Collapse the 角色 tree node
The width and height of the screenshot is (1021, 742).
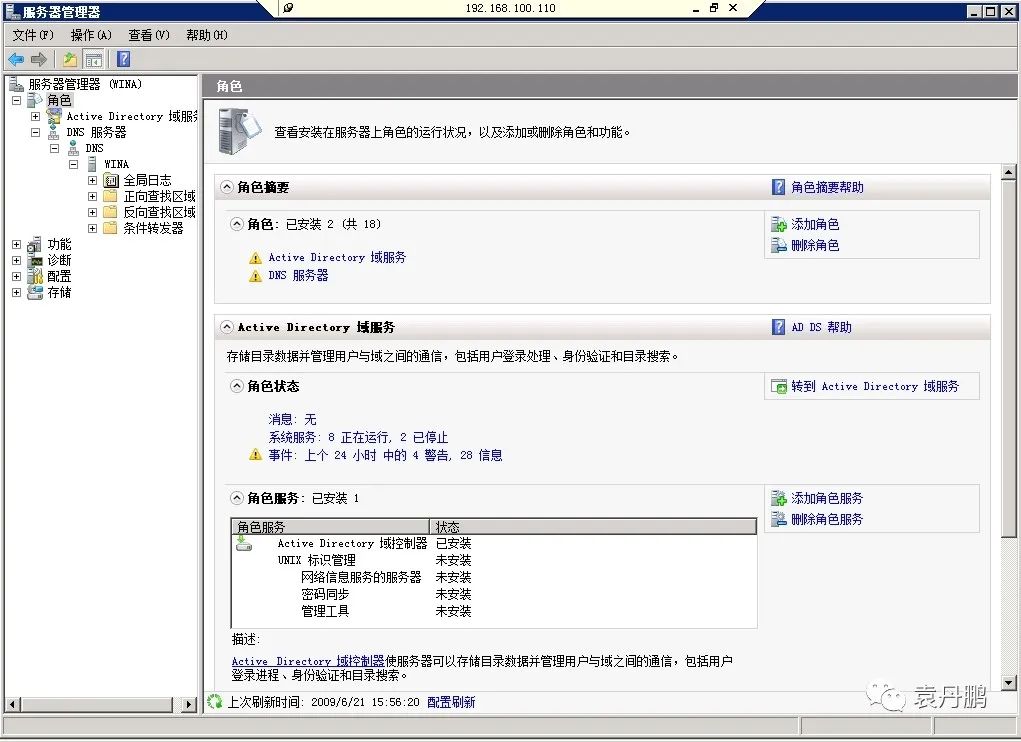tap(16, 100)
